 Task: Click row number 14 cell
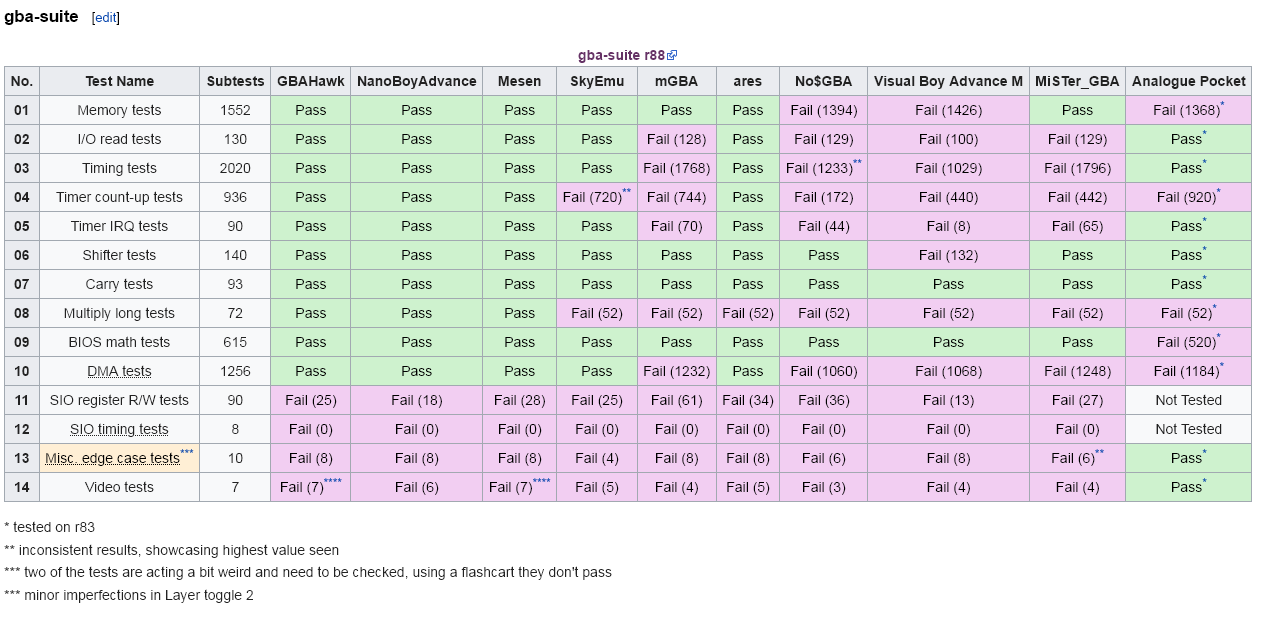pyautogui.click(x=22, y=487)
